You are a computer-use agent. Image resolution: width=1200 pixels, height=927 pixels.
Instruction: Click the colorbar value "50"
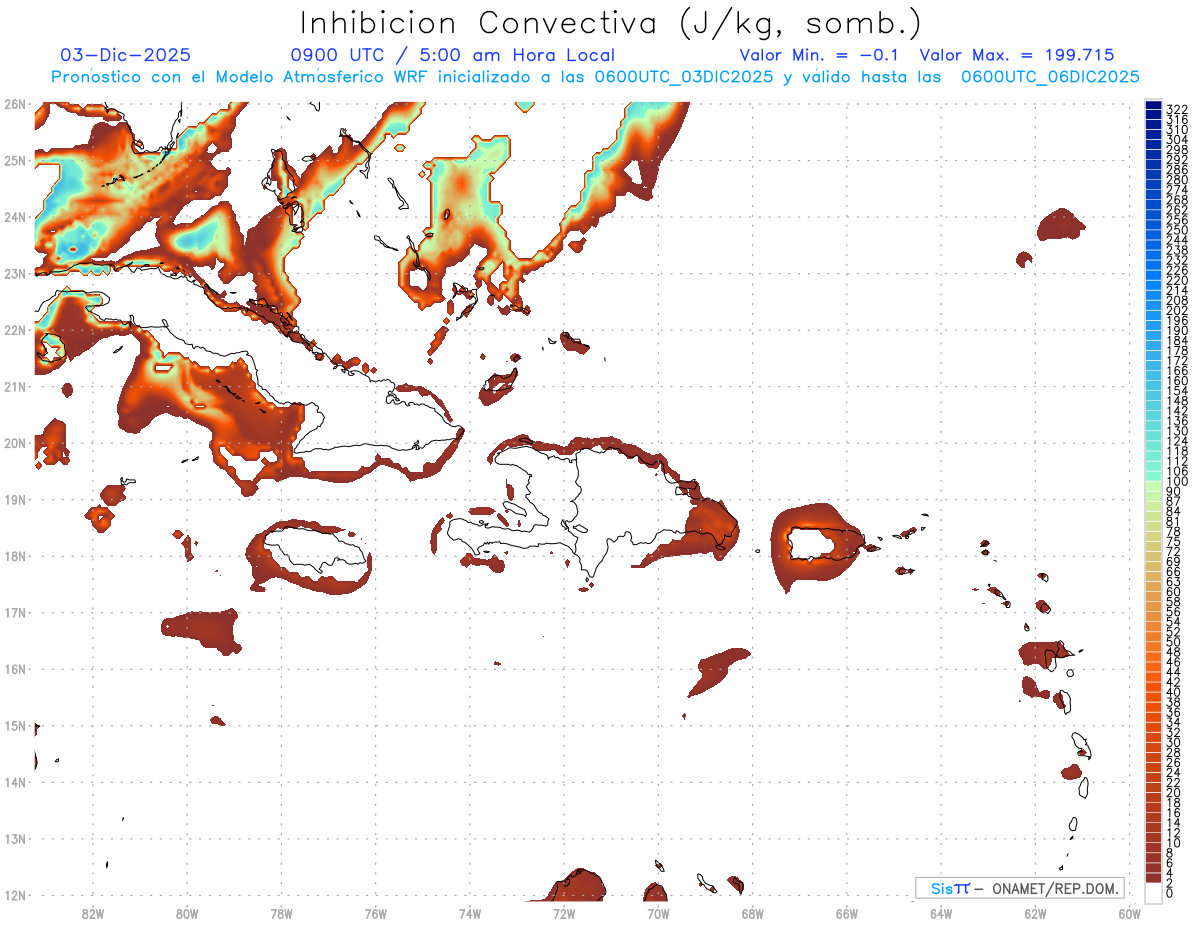pos(1174,642)
